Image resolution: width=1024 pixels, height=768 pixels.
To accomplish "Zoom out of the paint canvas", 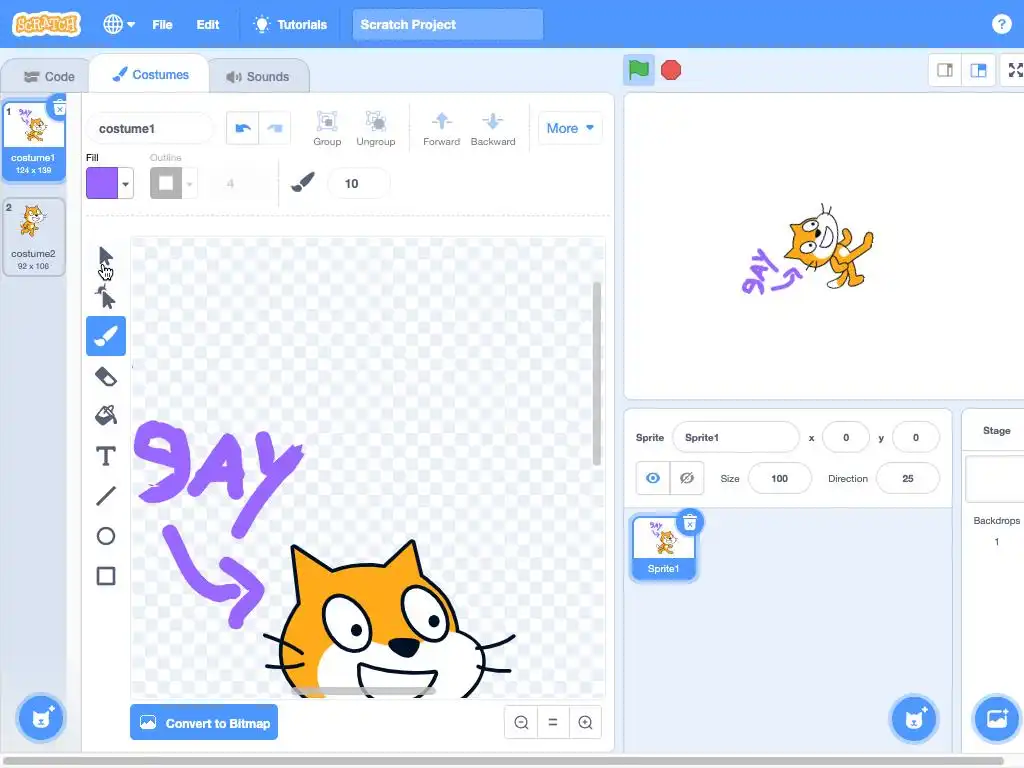I will click(521, 722).
